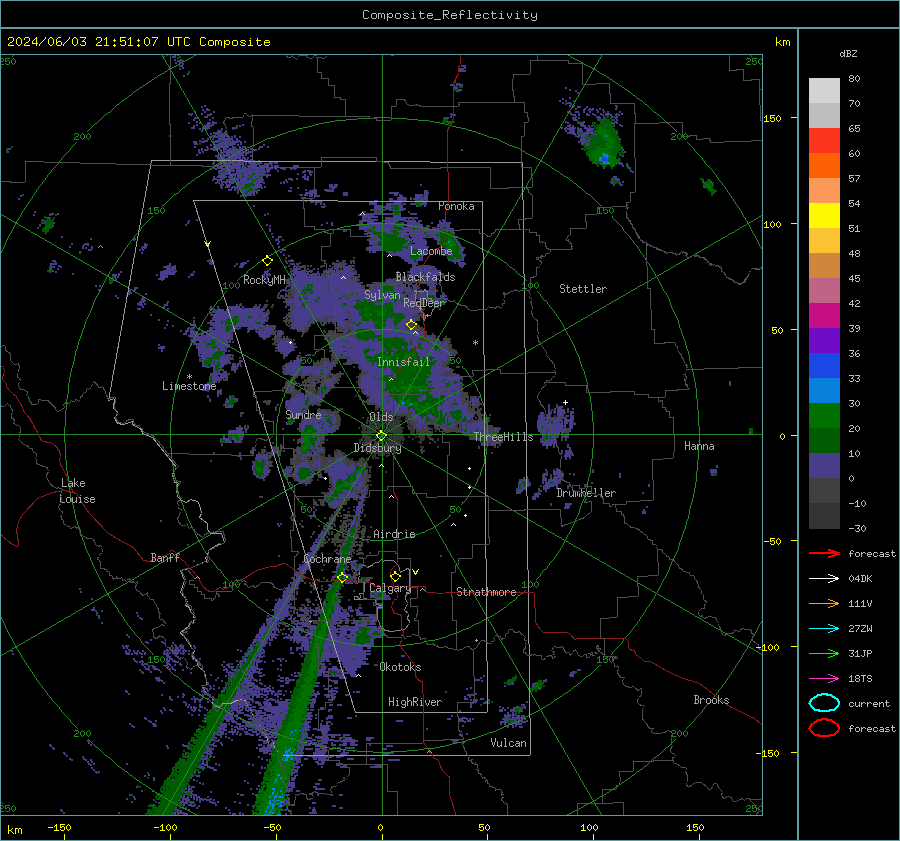900x841 pixels.
Task: Click the 2024/06/03 21:51:07 UTC timestamp
Action: (99, 42)
